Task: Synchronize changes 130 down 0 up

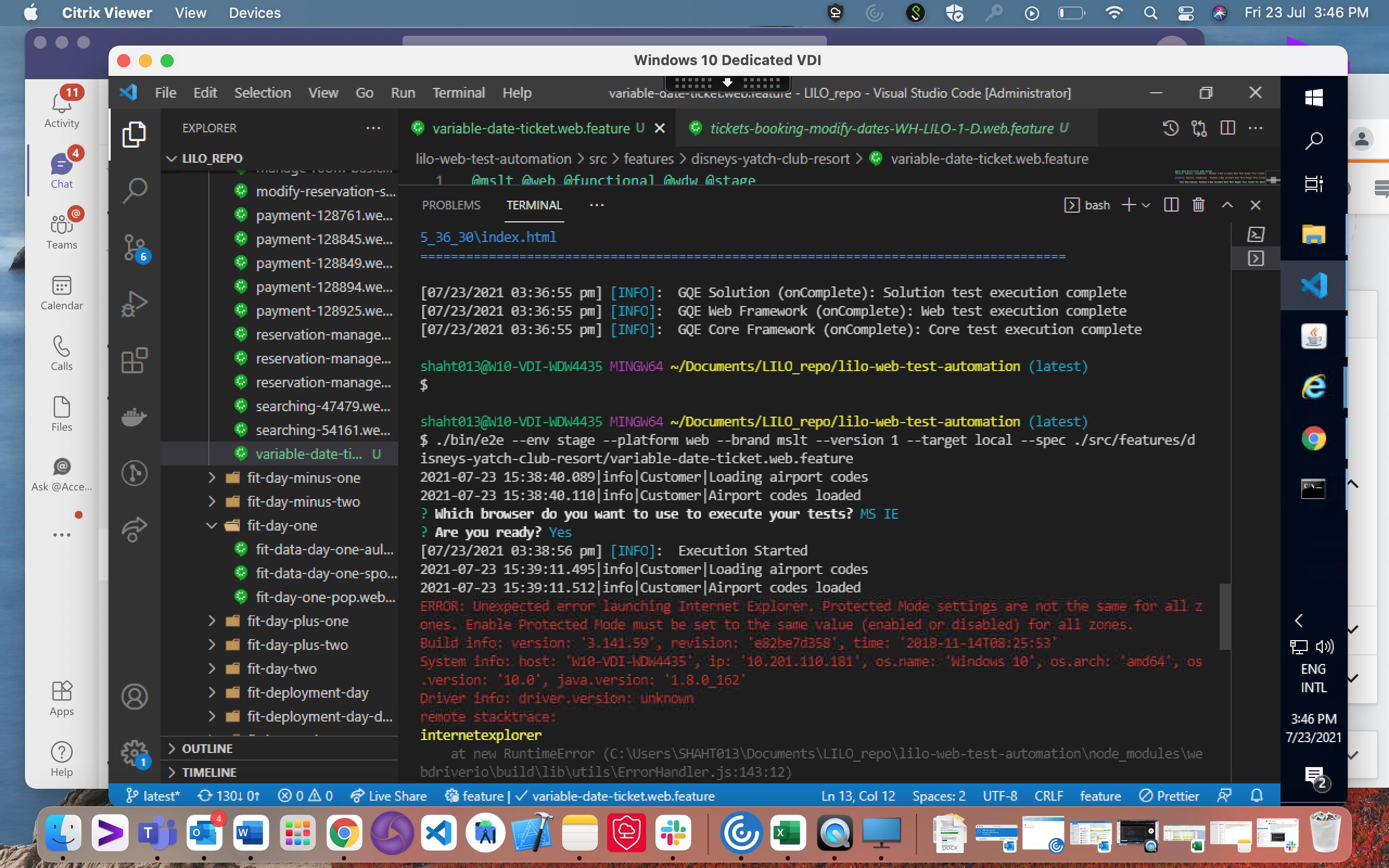Action: pos(228,796)
